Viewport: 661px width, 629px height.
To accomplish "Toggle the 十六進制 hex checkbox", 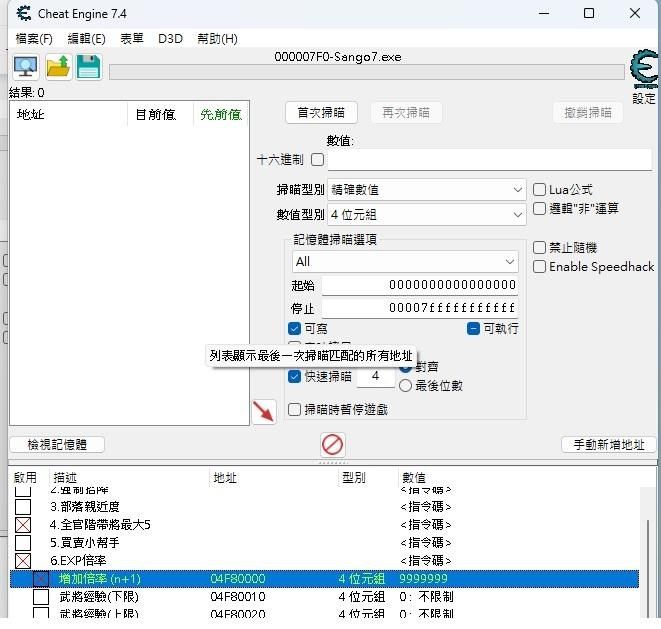I will [317, 159].
